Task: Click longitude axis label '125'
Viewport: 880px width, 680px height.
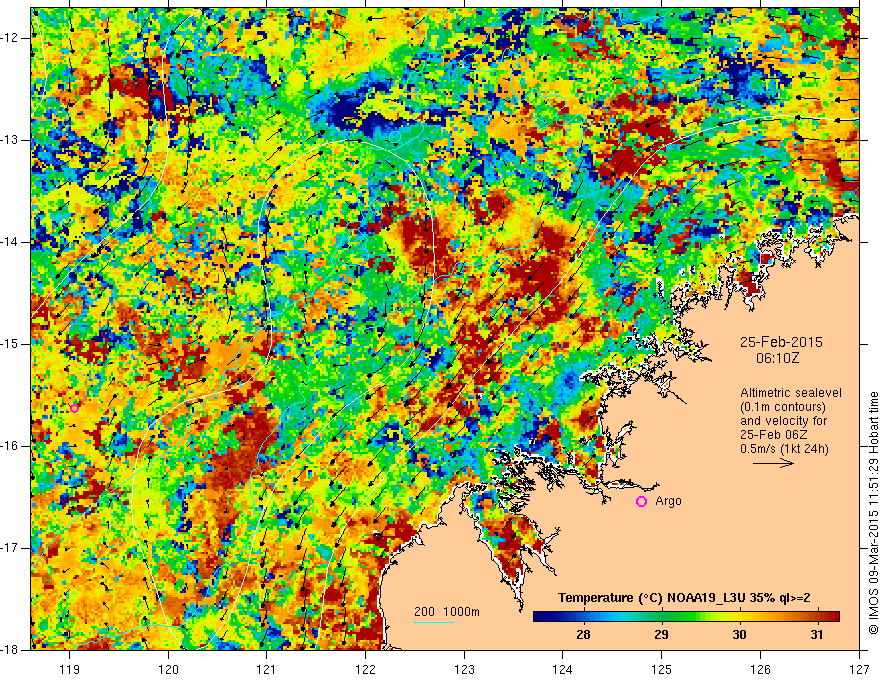Action: click(662, 669)
